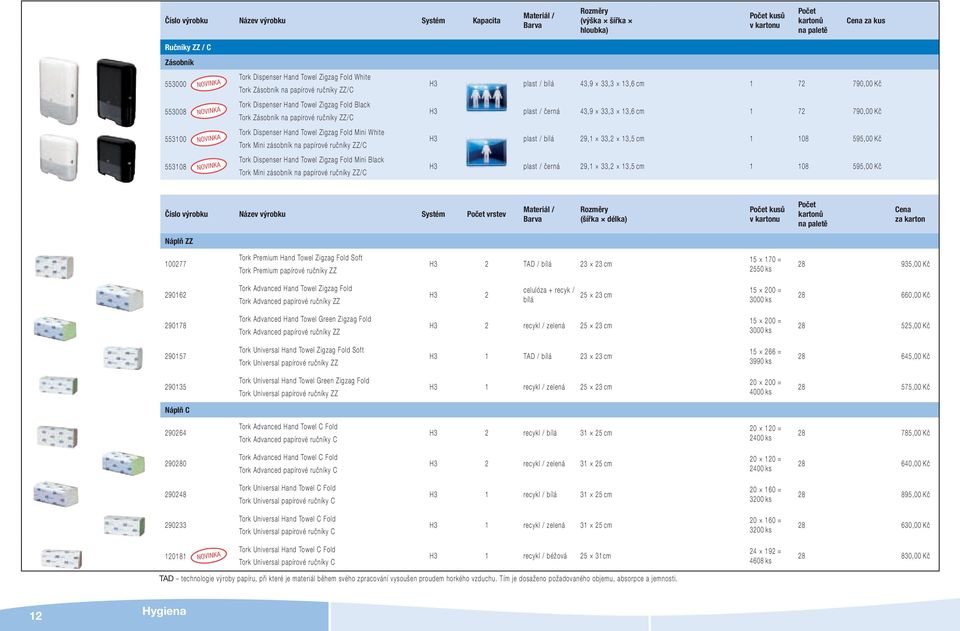Click the 'Kapacita' column header
960x631 pixels.
[x=486, y=21]
